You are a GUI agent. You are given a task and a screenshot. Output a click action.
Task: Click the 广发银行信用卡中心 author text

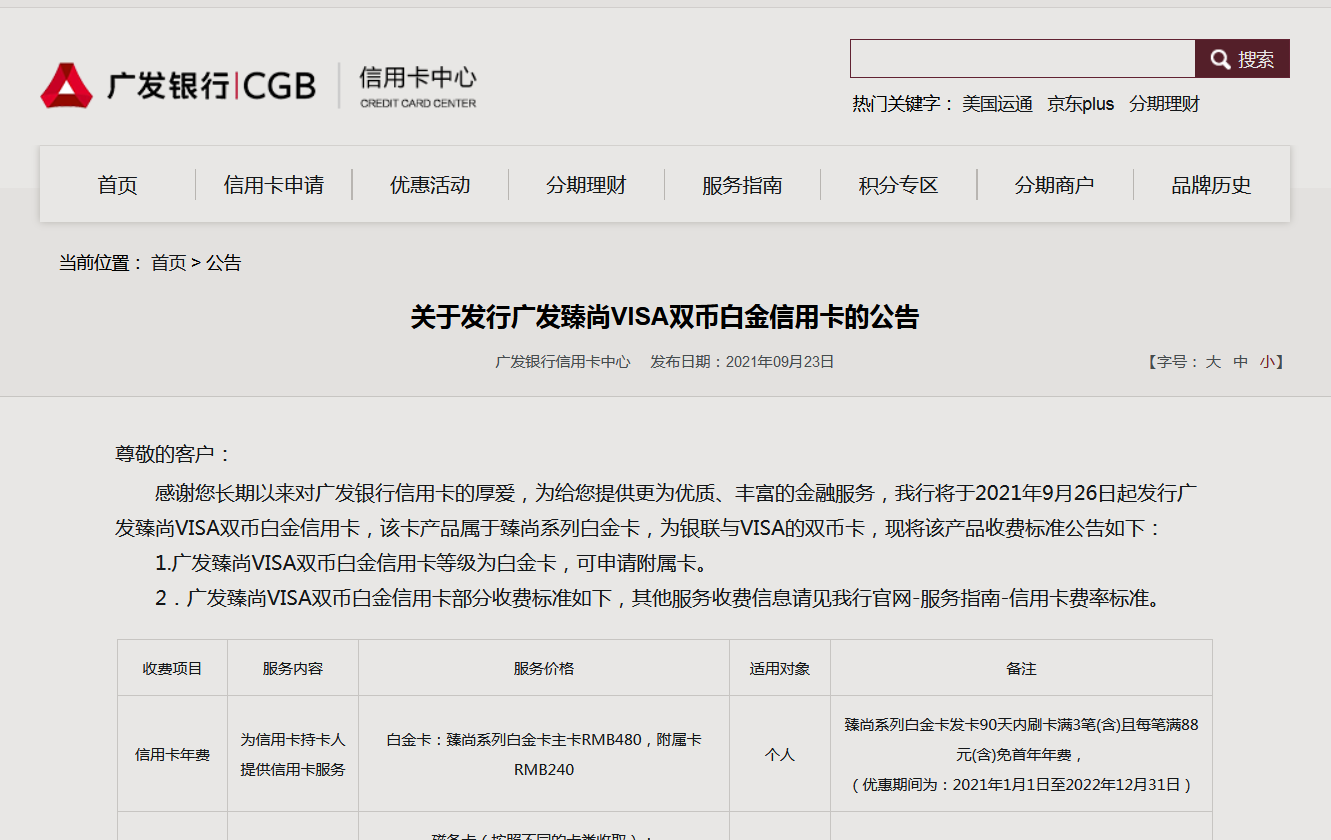click(x=563, y=362)
